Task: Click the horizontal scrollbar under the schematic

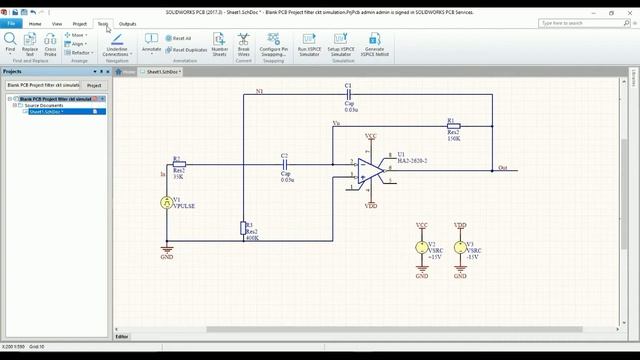Action: pyautogui.click(x=394, y=329)
